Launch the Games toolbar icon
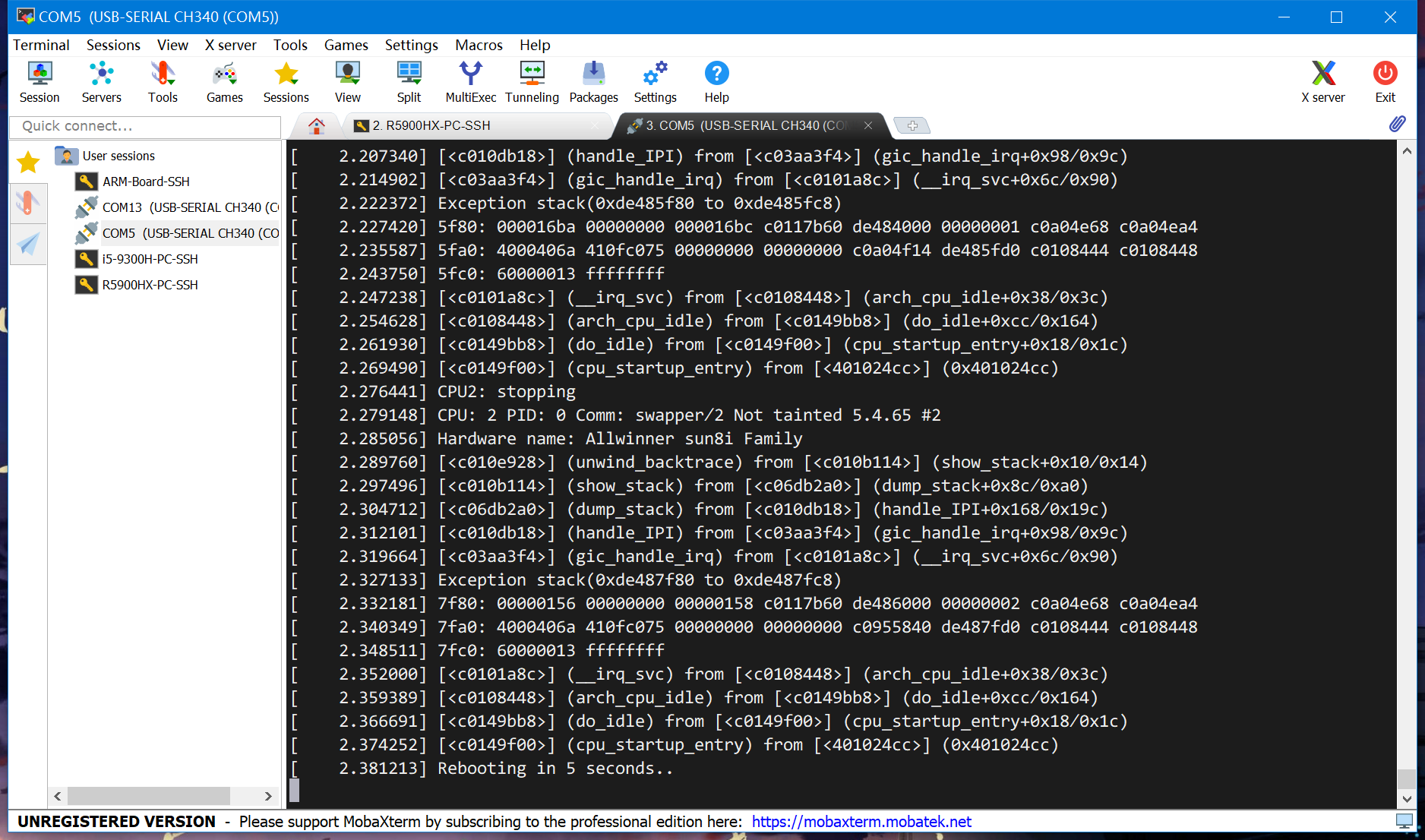Screen dimensions: 1425x840 [225, 82]
